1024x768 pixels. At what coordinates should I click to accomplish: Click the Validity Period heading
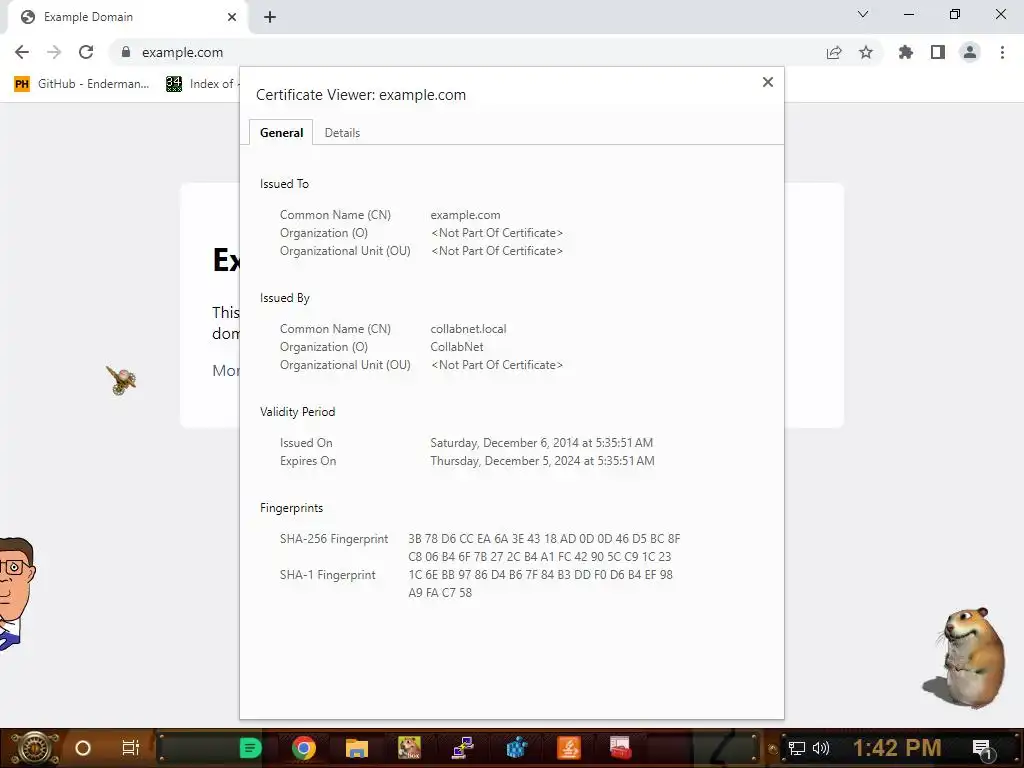click(297, 412)
